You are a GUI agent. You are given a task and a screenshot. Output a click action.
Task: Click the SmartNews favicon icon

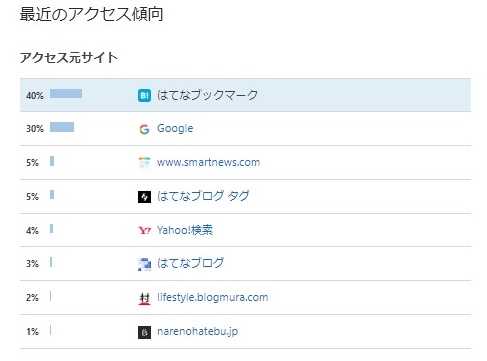(144, 163)
